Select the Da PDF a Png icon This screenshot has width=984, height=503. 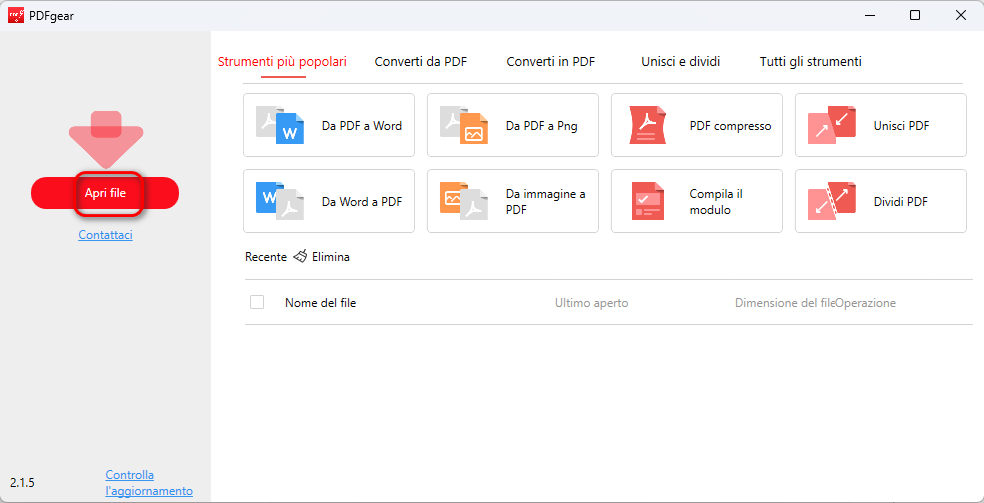pos(464,126)
